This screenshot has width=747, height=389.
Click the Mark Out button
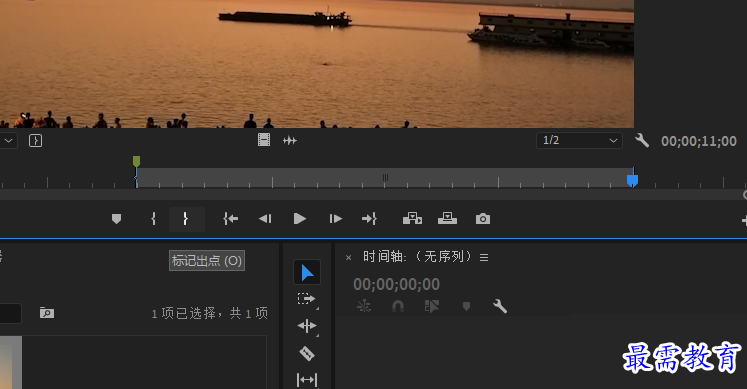(186, 219)
